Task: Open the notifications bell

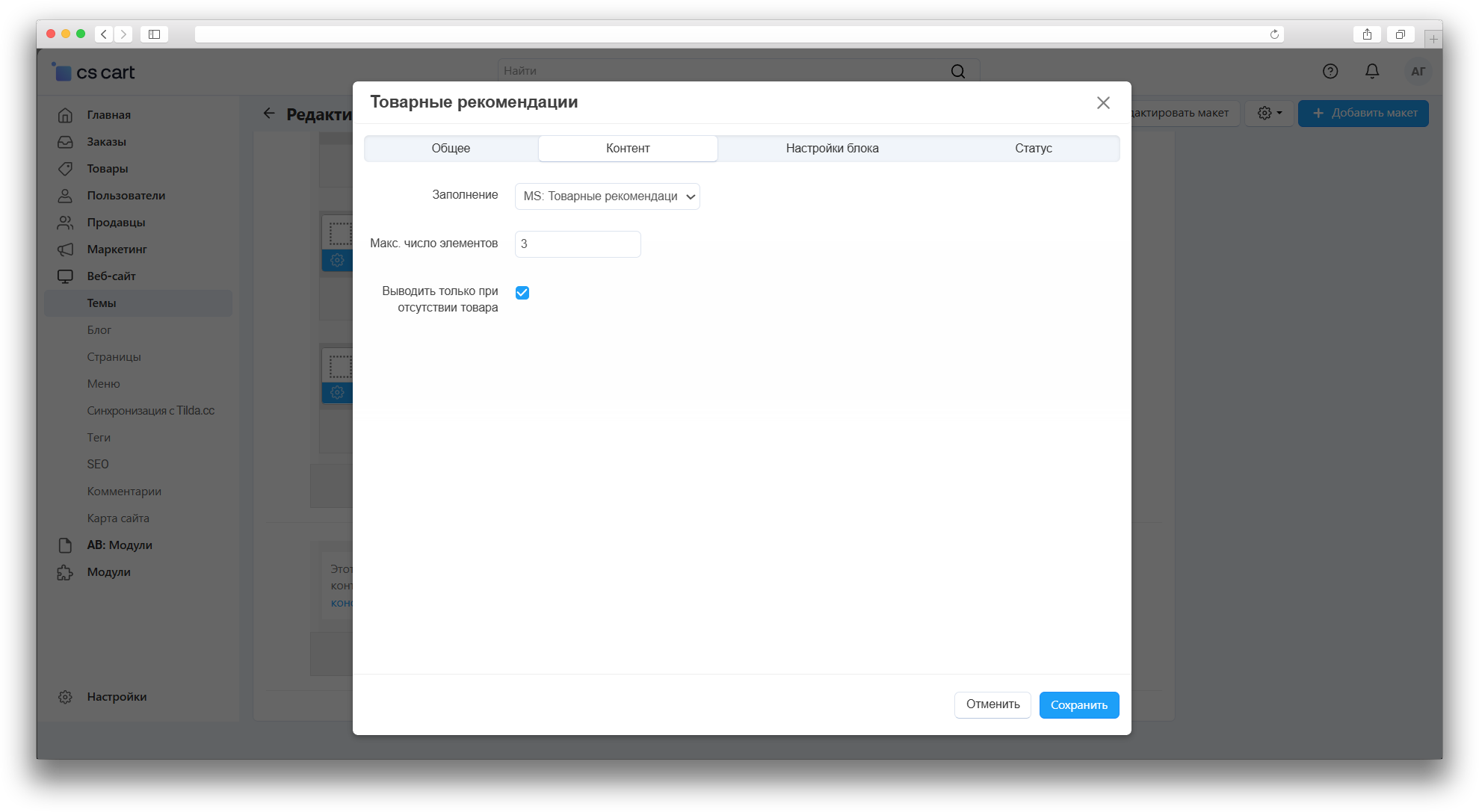Action: (x=1372, y=71)
